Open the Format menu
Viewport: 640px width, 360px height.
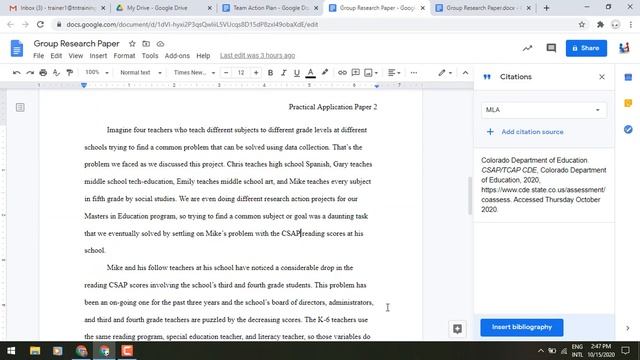[x=124, y=56]
